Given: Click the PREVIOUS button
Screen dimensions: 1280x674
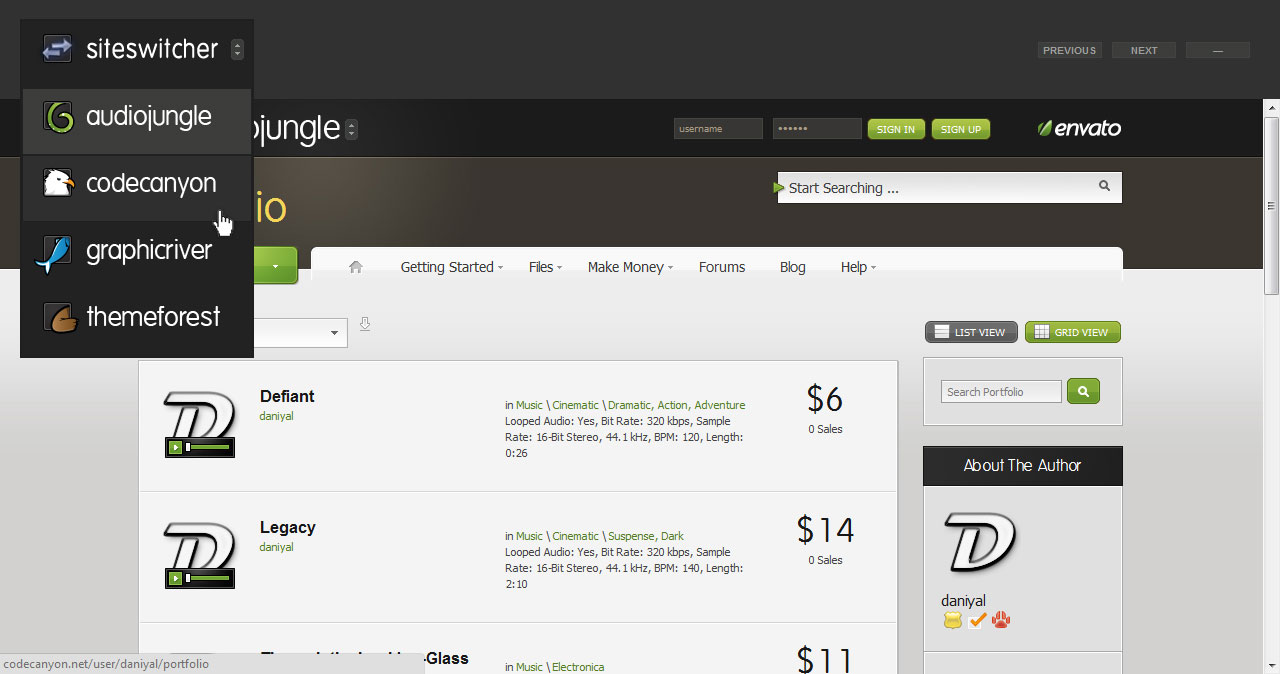Looking at the screenshot, I should tap(1070, 50).
